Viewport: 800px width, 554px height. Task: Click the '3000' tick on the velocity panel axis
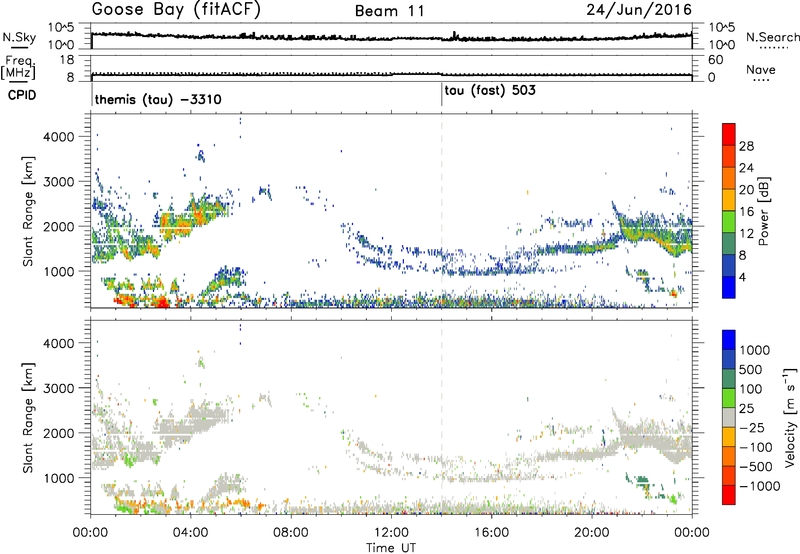pos(59,388)
